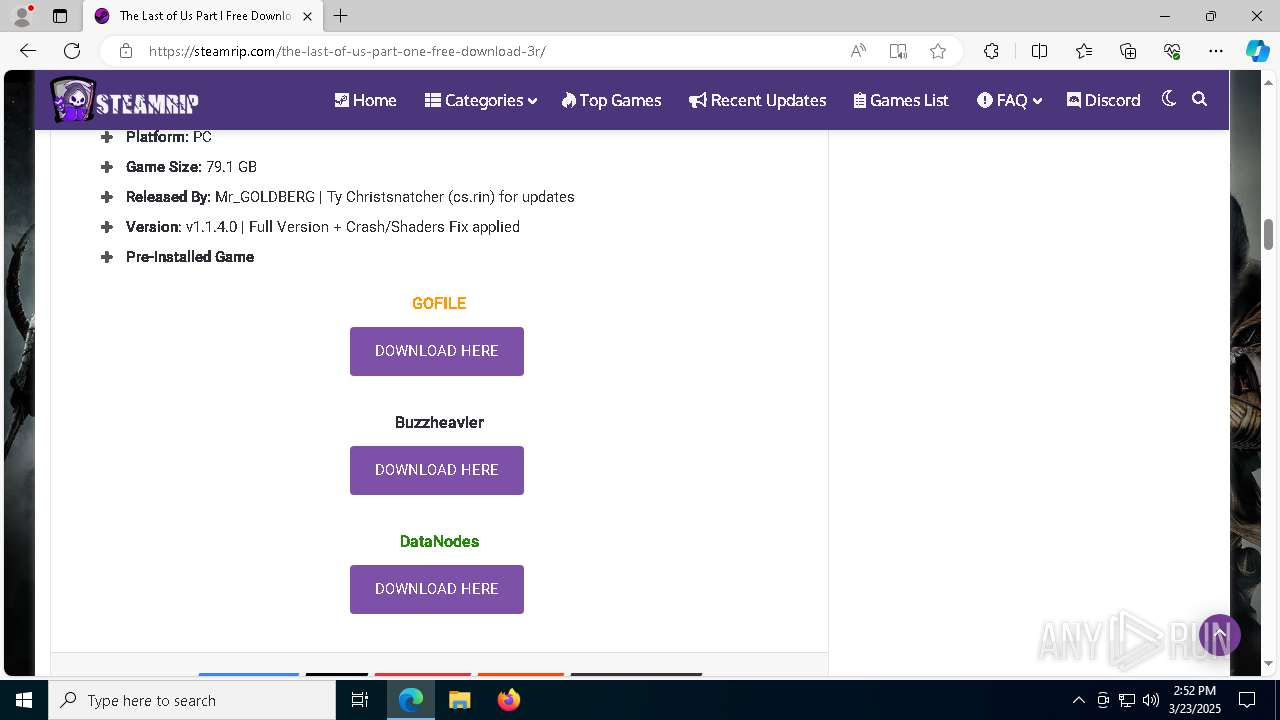
Task: Open network status tray icon
Action: pos(1127,700)
